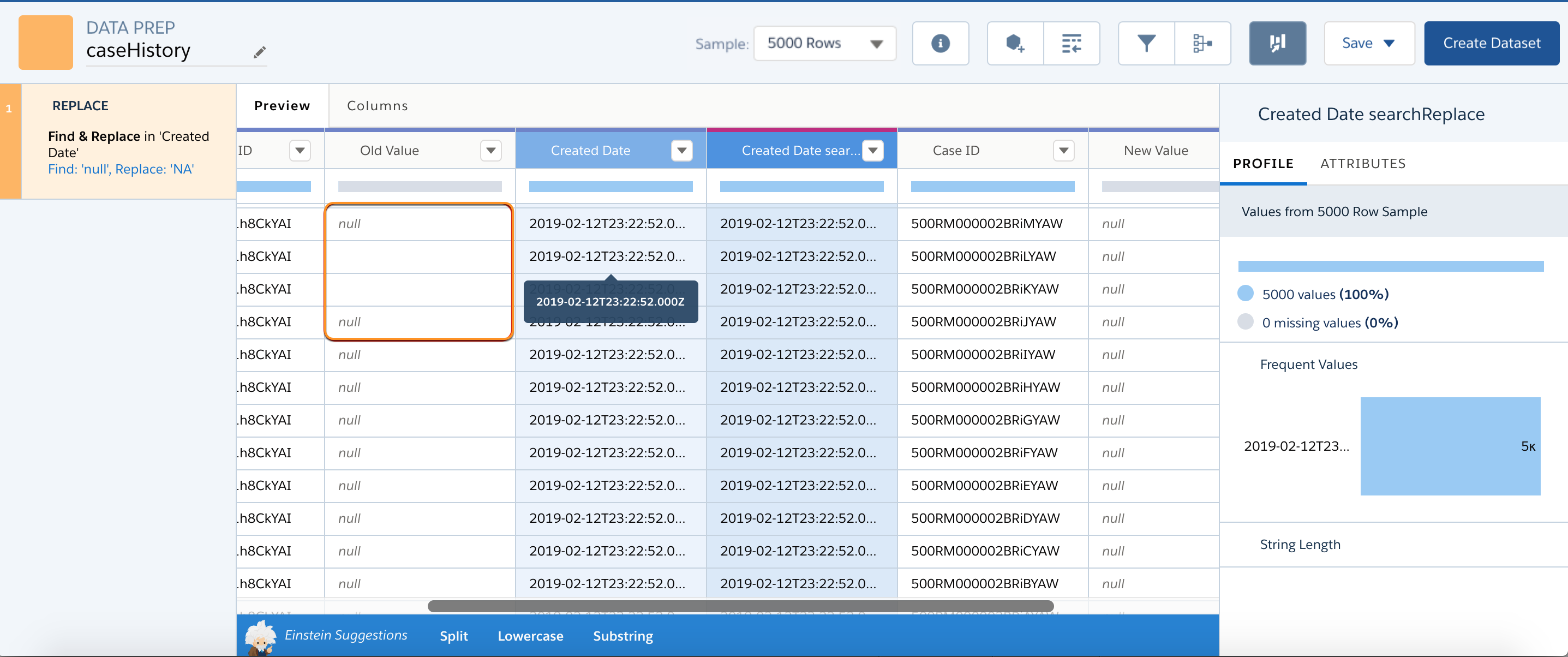
Task: Click the 5000 values (100%) legend entry
Action: point(1314,294)
